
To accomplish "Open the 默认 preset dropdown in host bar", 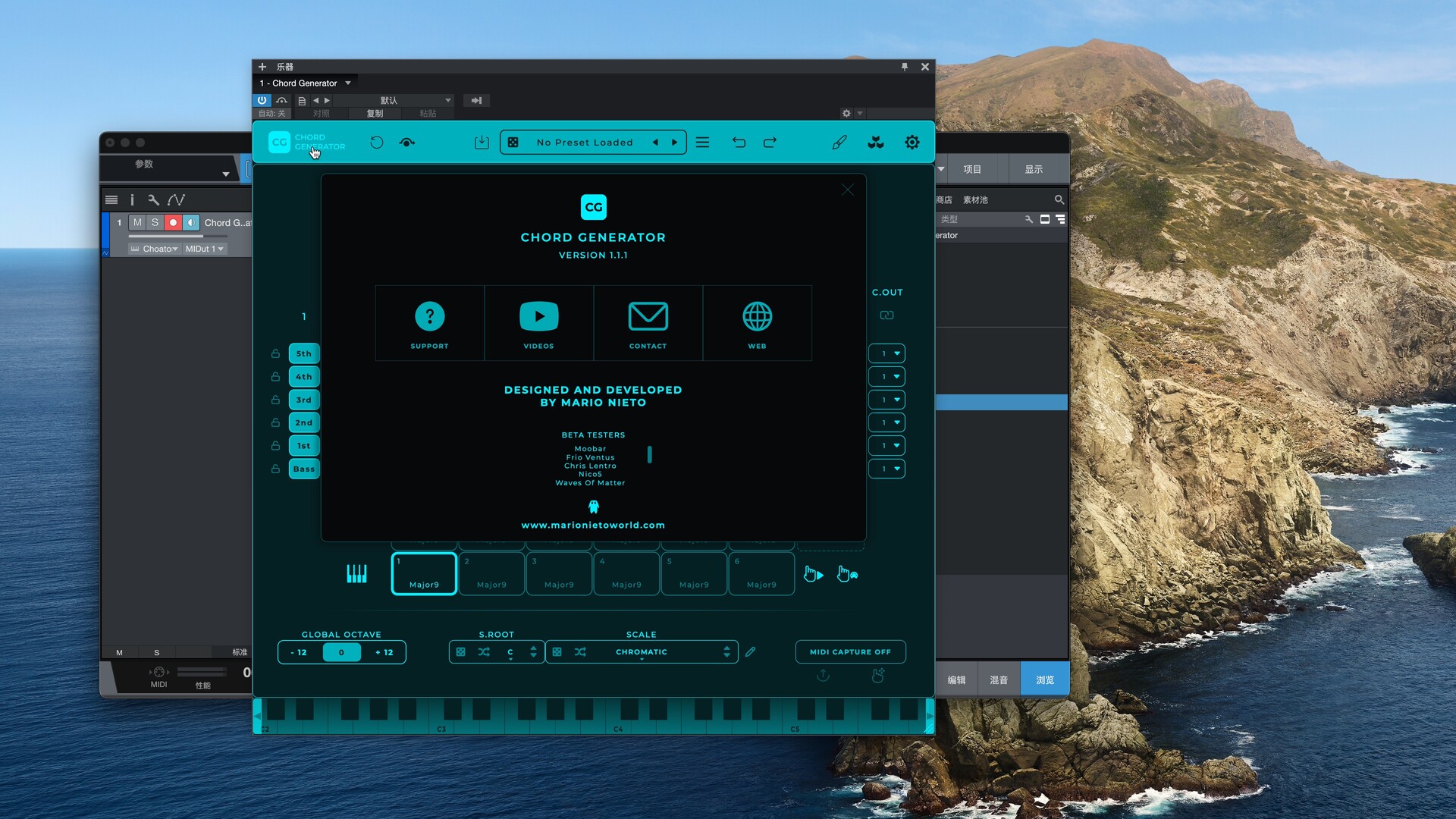I will [394, 100].
